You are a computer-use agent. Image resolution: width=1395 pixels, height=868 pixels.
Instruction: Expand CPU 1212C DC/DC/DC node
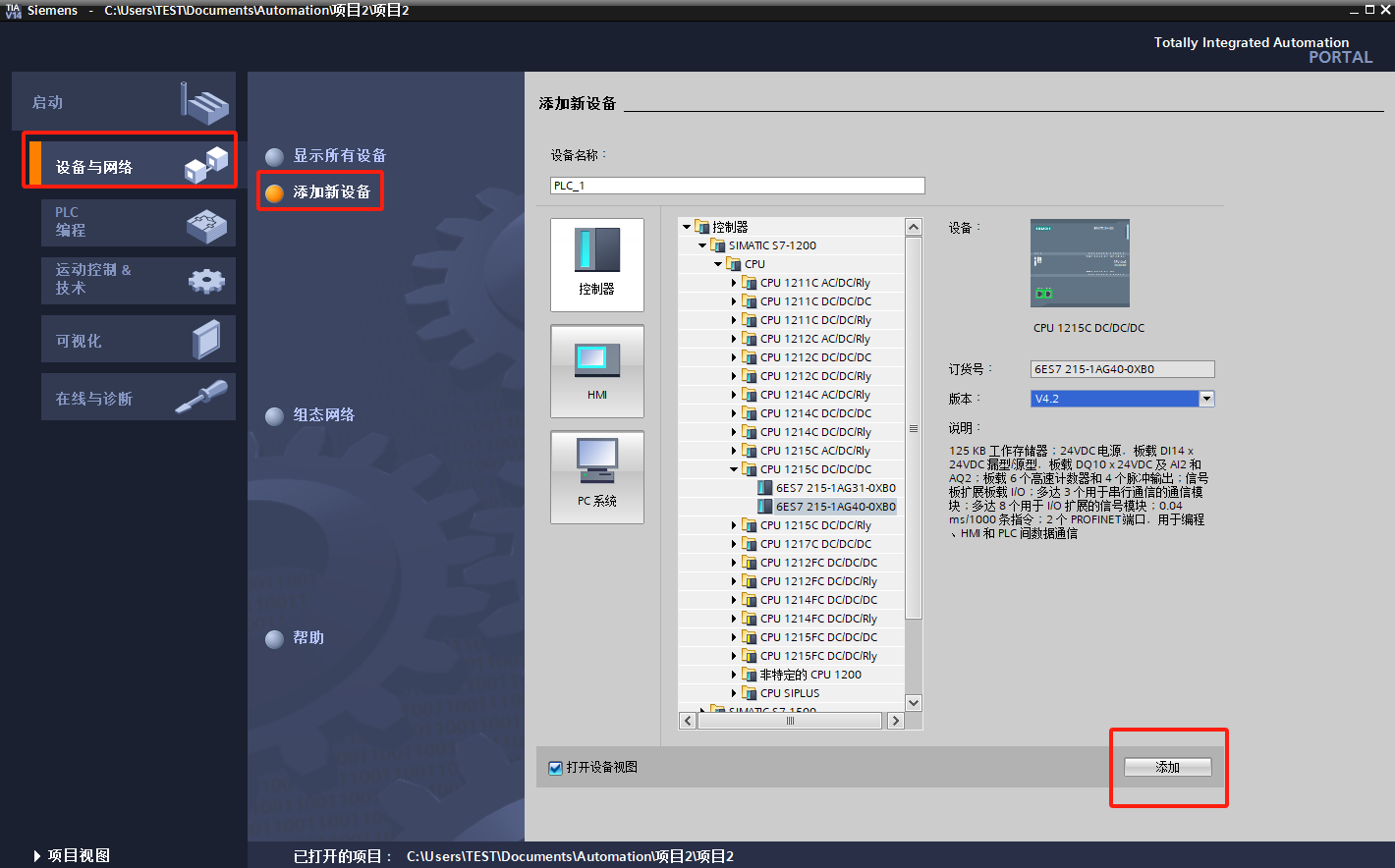pos(734,357)
